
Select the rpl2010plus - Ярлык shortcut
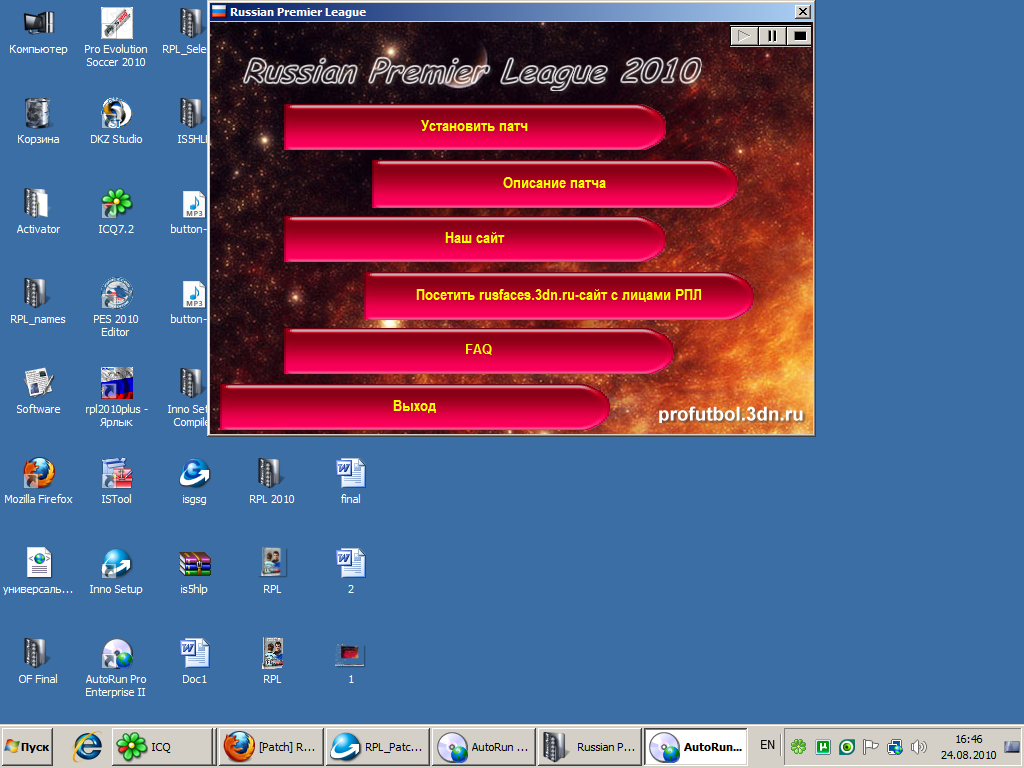pos(116,398)
